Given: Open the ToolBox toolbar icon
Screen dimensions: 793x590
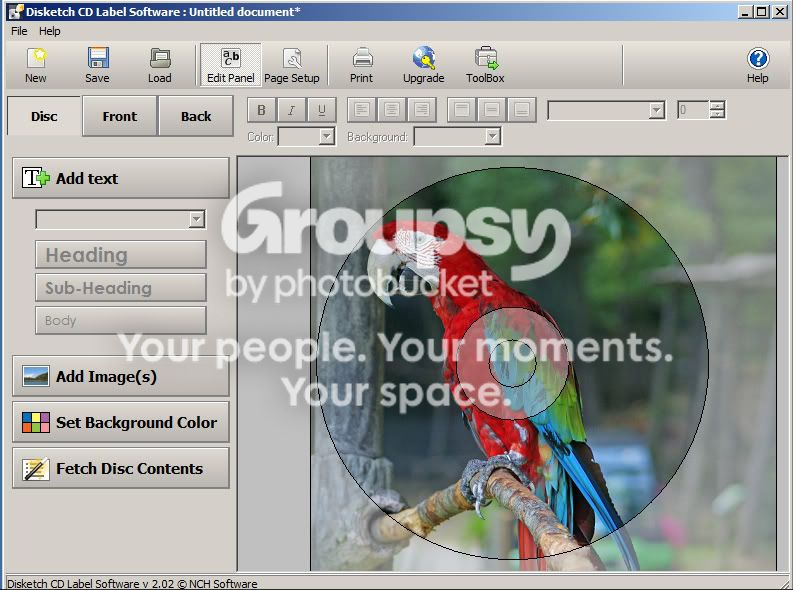Looking at the screenshot, I should tap(486, 65).
